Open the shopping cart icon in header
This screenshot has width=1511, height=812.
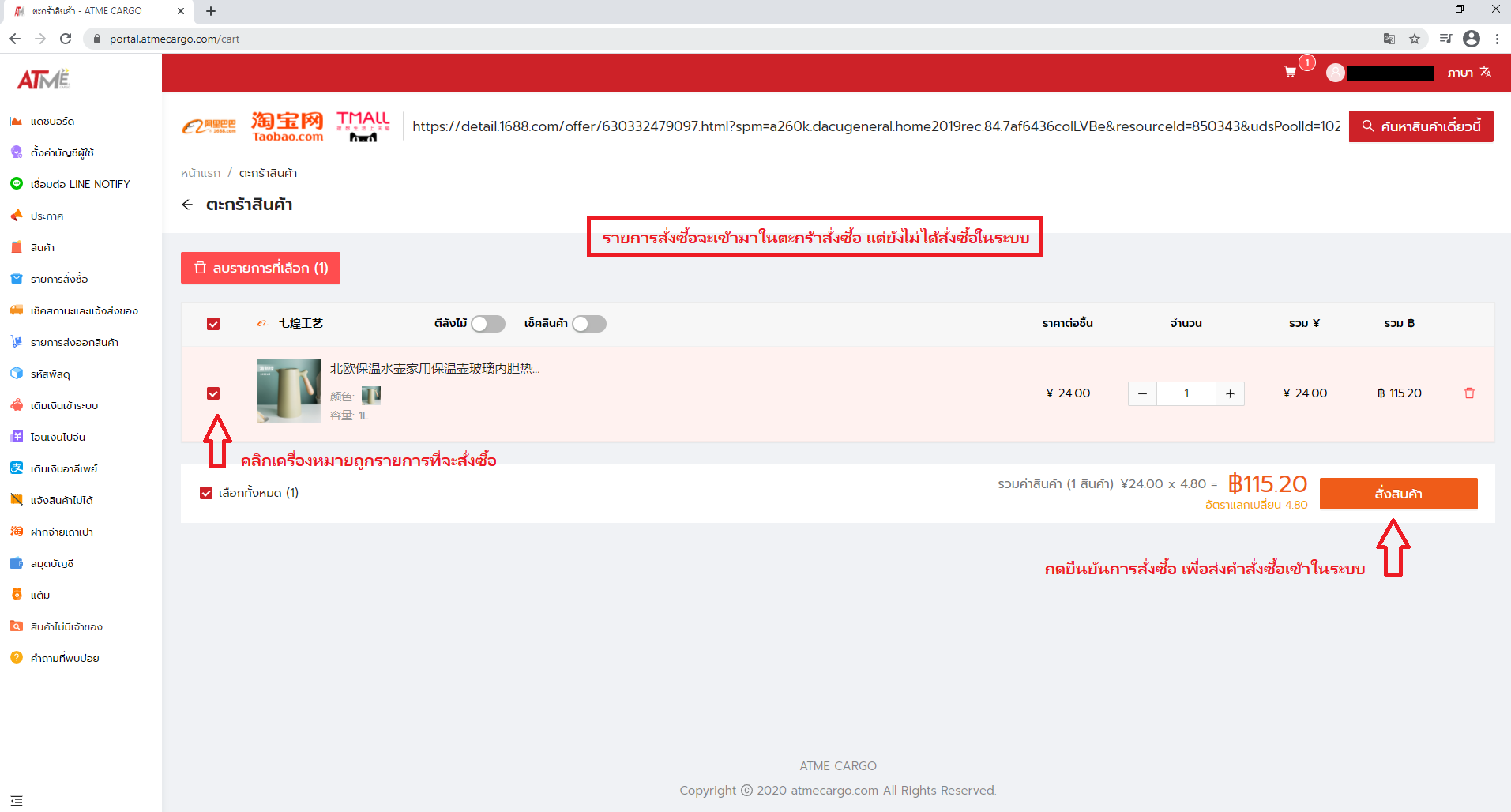pos(1291,73)
